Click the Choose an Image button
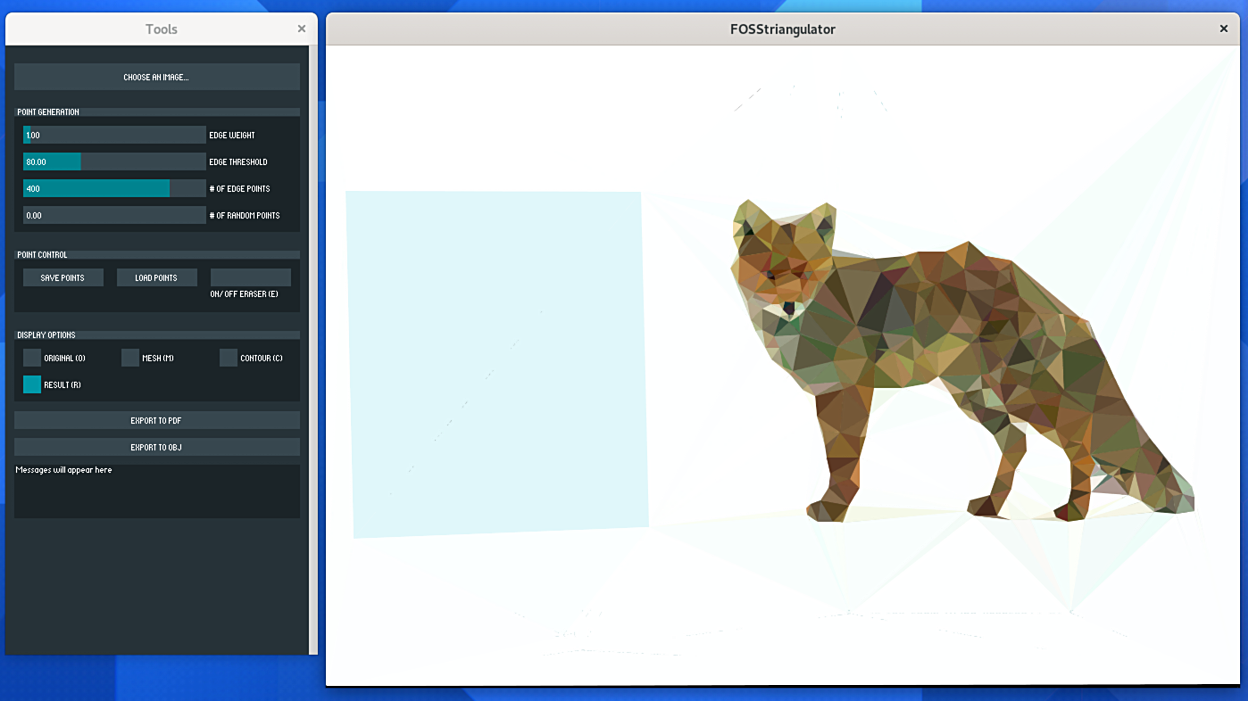This screenshot has height=702, width=1248. (156, 77)
